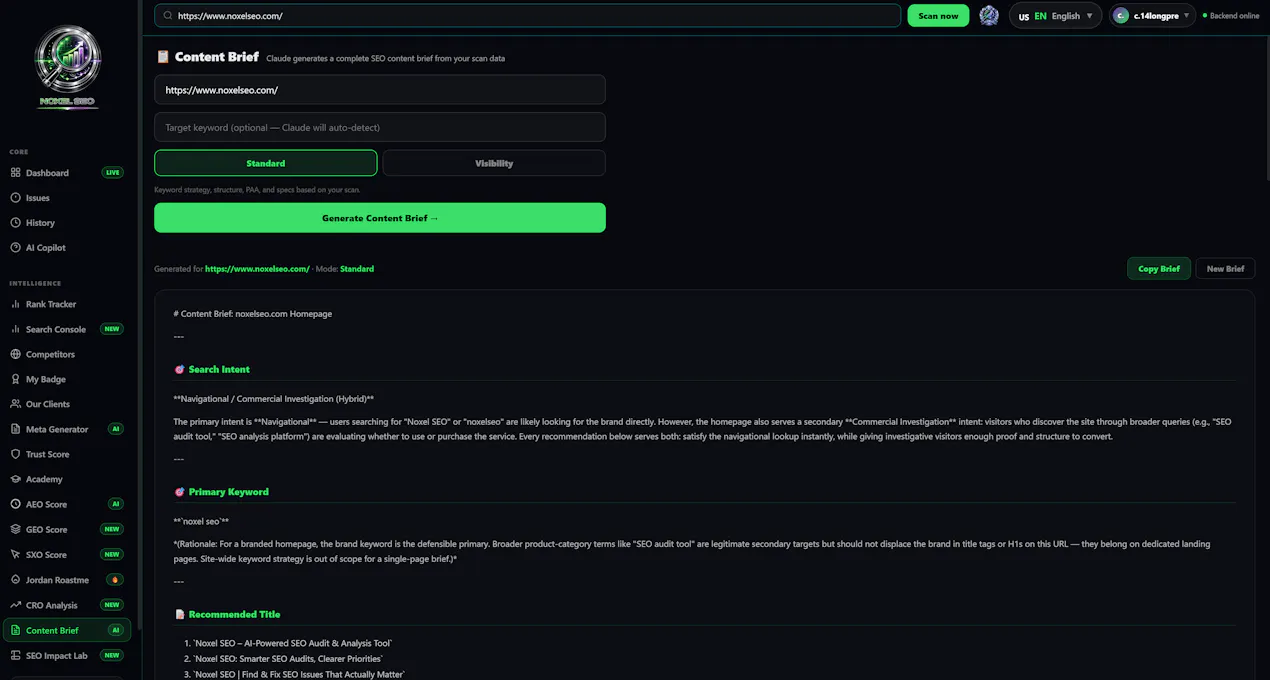Click the Target keyword input field
Screen dimensions: 1270x680
(x=380, y=127)
